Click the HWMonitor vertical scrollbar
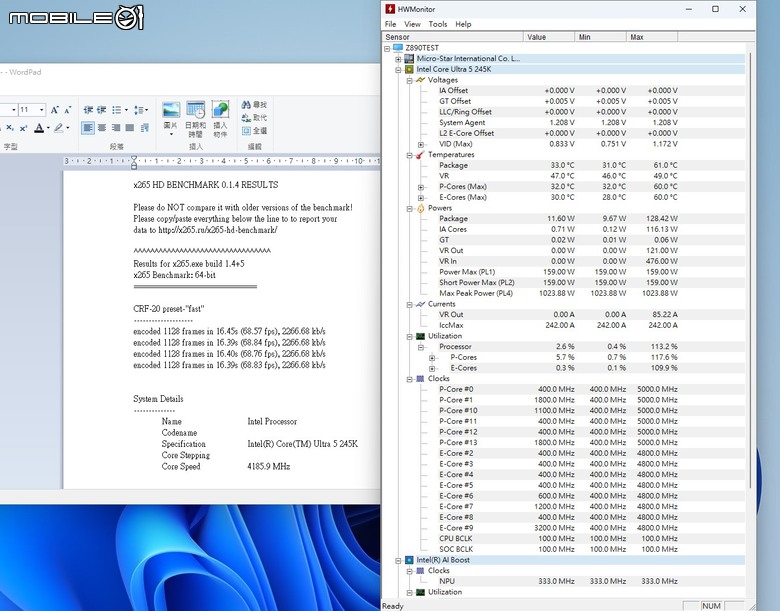This screenshot has width=780, height=611. (750, 269)
